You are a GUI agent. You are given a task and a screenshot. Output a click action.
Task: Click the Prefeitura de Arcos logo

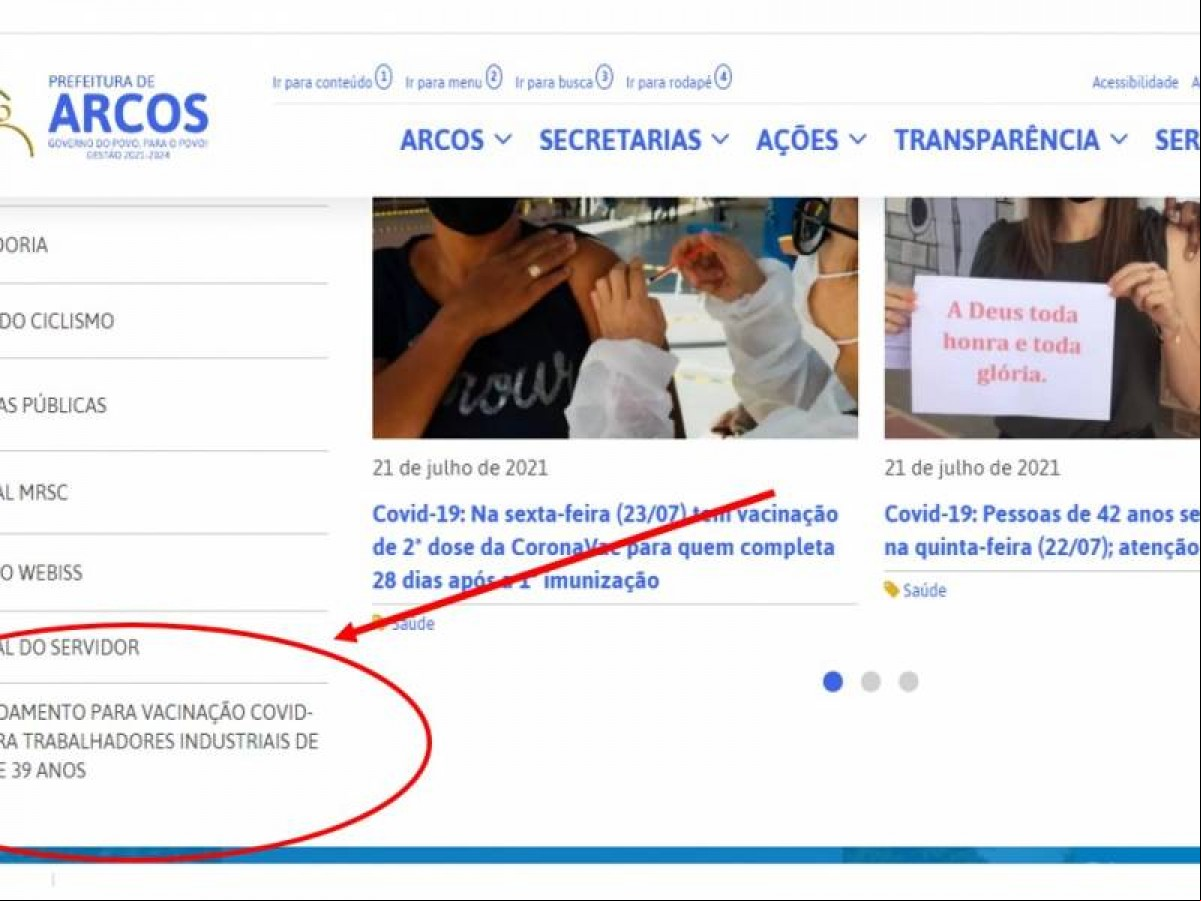[x=104, y=118]
